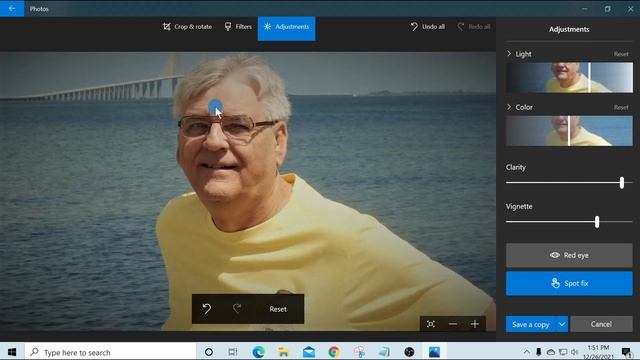This screenshot has width=640, height=360.
Task: Open Task View from the taskbar
Action: (x=233, y=352)
